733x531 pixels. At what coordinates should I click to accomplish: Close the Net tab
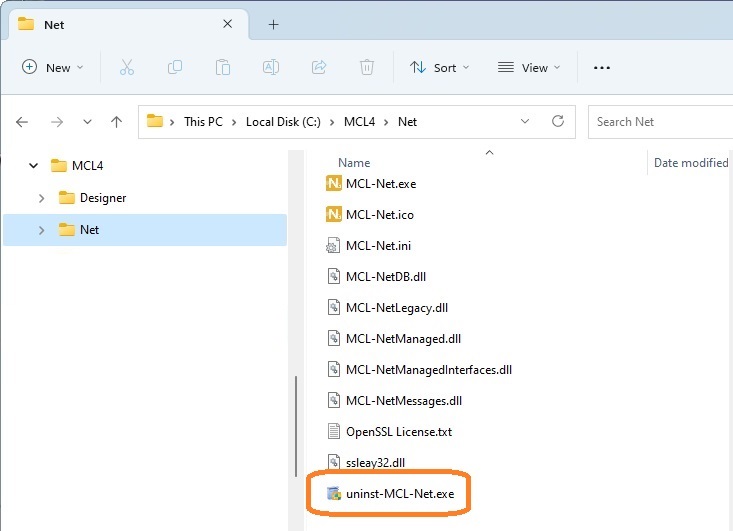pos(228,24)
